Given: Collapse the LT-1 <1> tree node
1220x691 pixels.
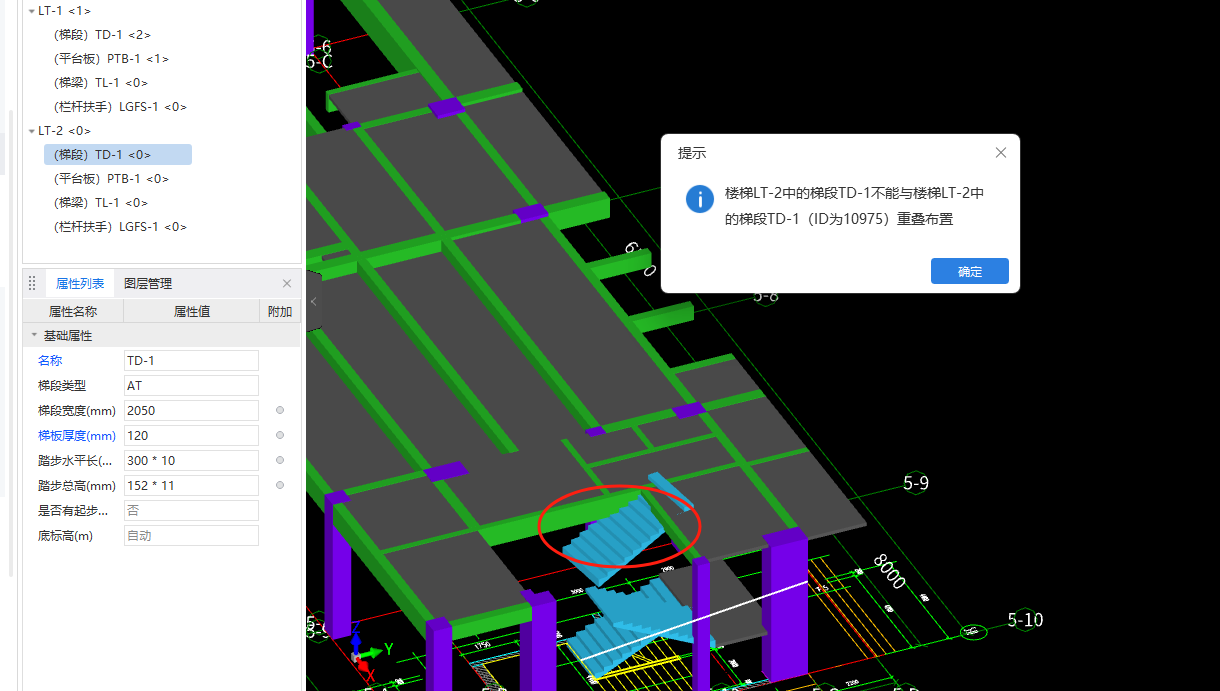Looking at the screenshot, I should [32, 11].
